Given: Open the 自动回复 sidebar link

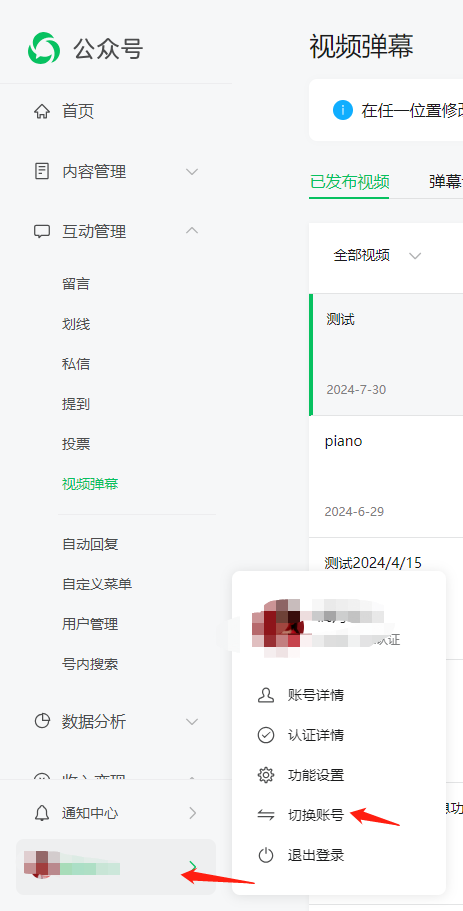Looking at the screenshot, I should [x=90, y=544].
